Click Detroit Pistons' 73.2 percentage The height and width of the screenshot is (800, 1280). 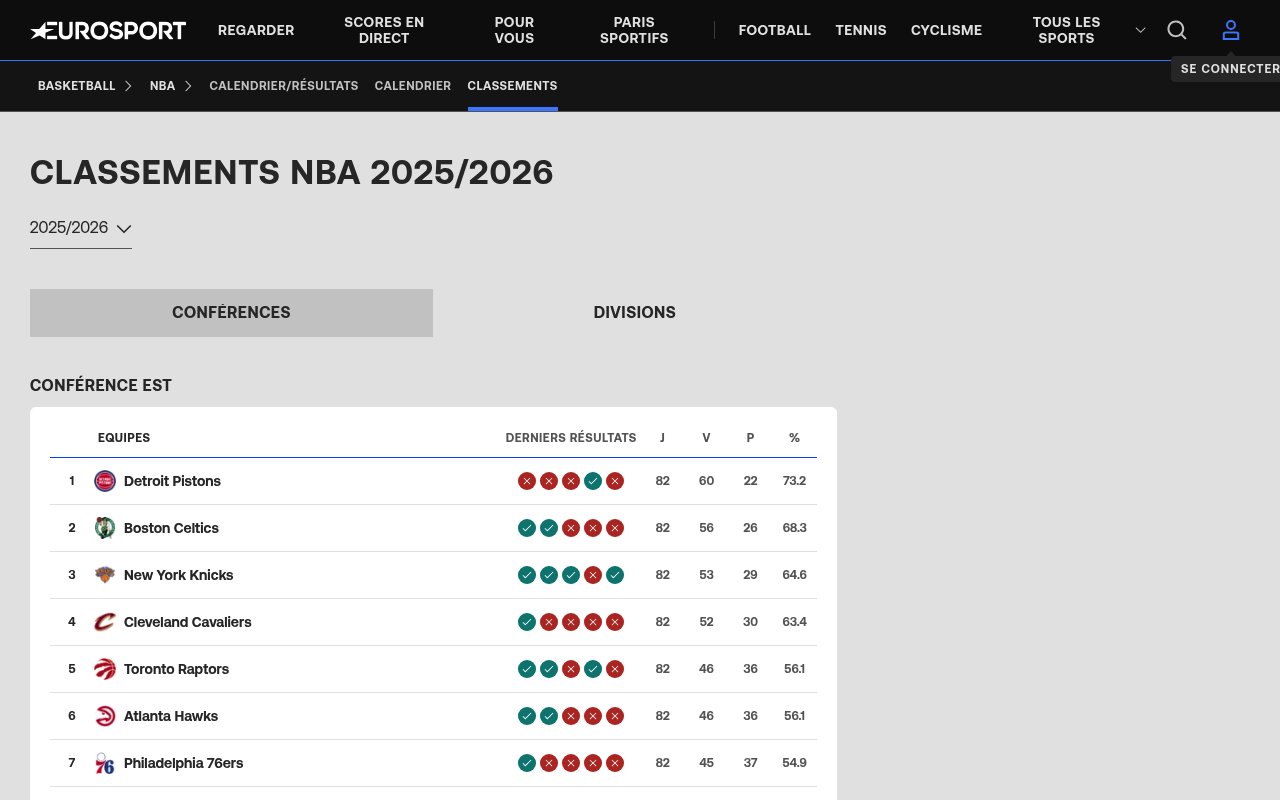pos(794,481)
